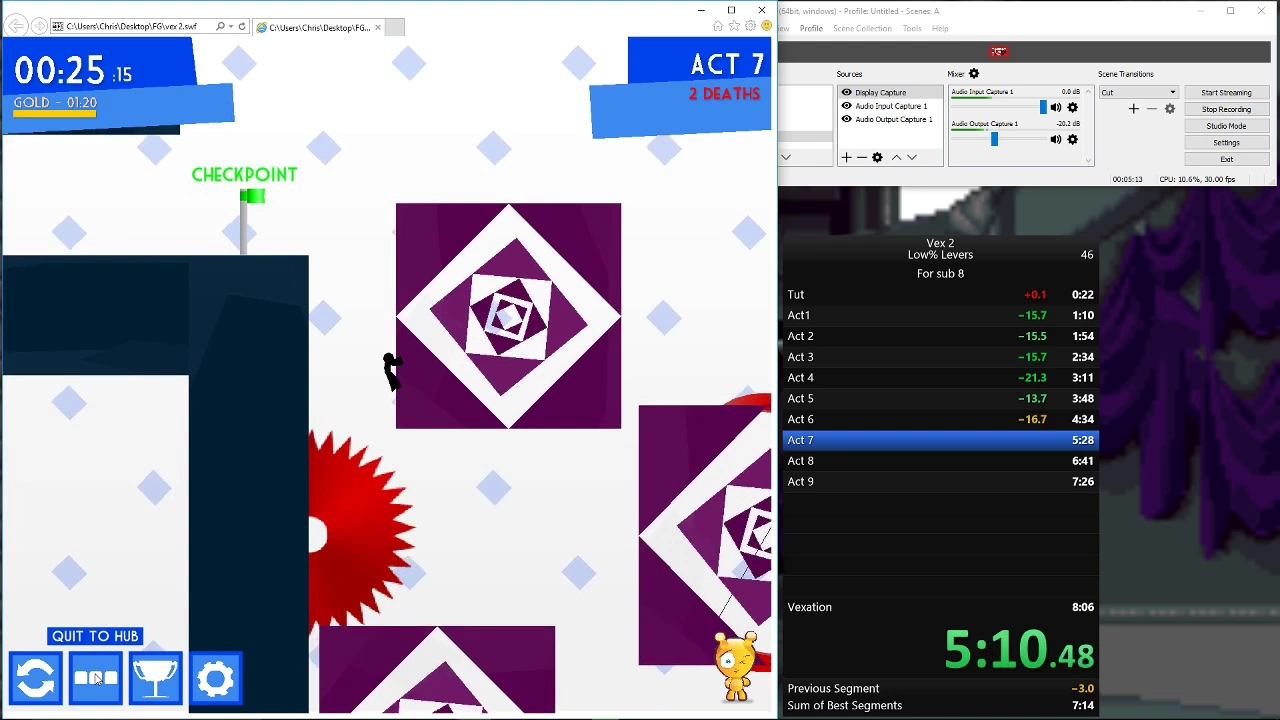Open a new blank browser tab
Viewport: 1280px width, 720px height.
pyautogui.click(x=394, y=27)
